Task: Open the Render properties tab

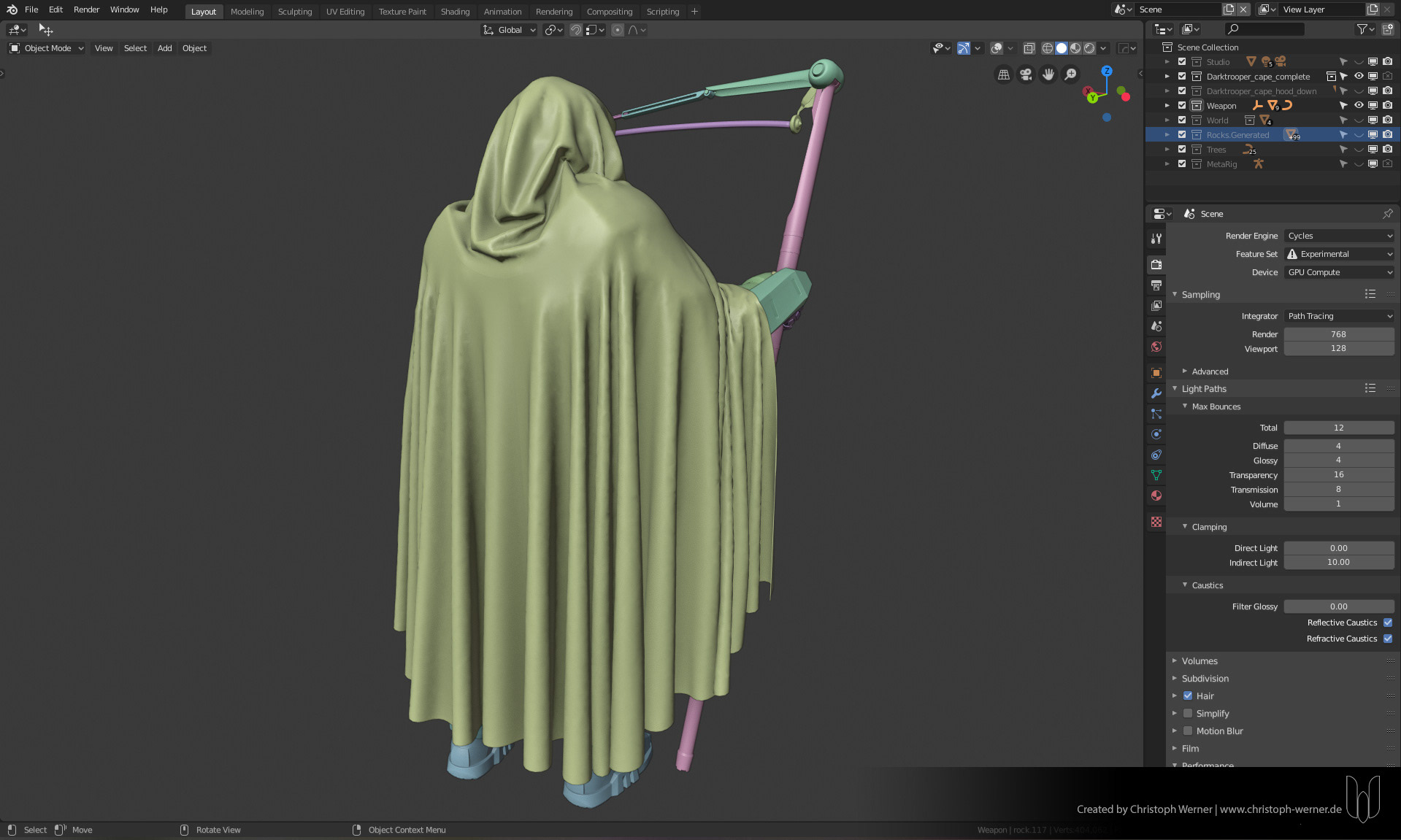Action: [1156, 264]
